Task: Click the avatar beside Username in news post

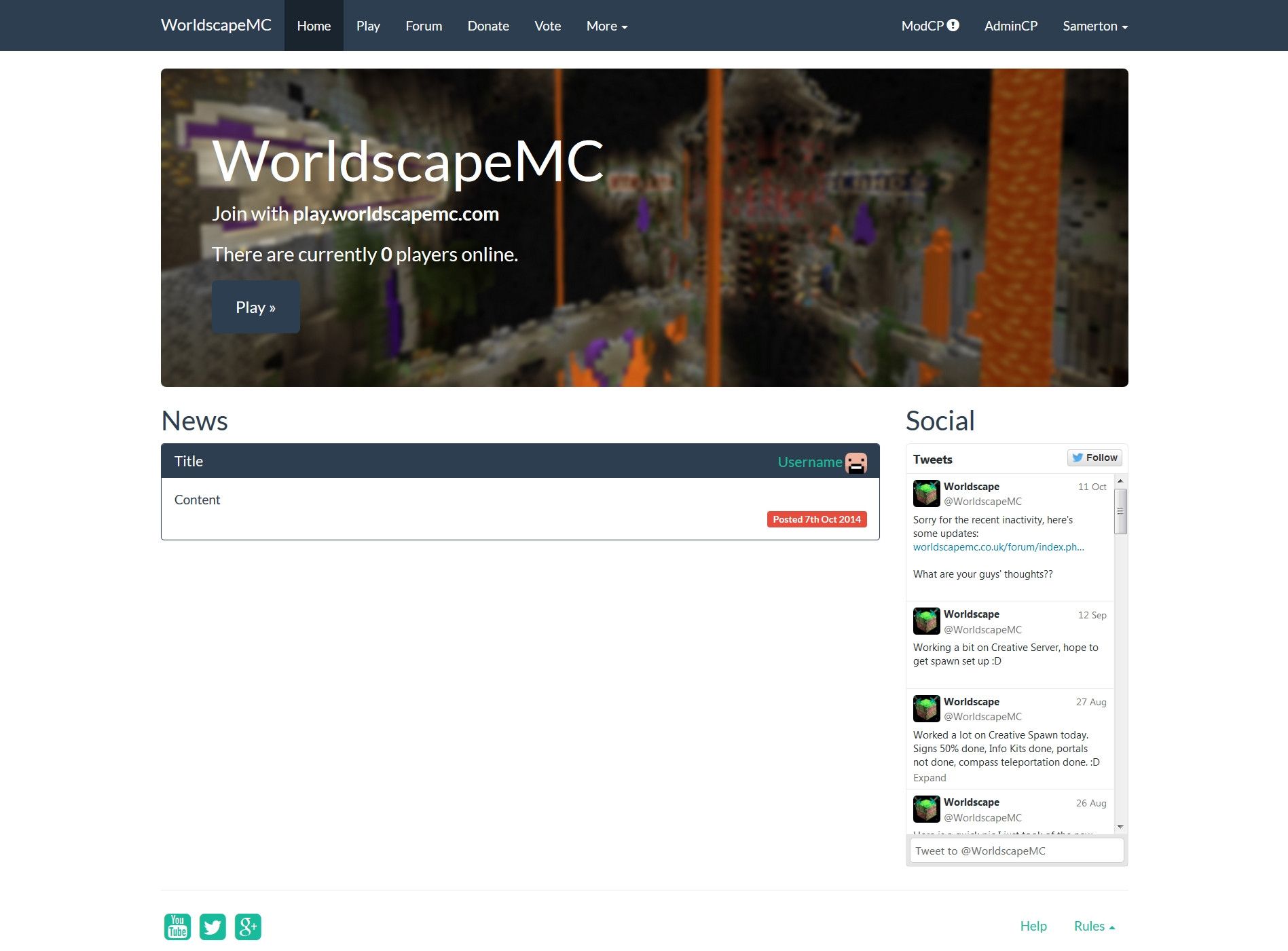Action: click(x=855, y=462)
